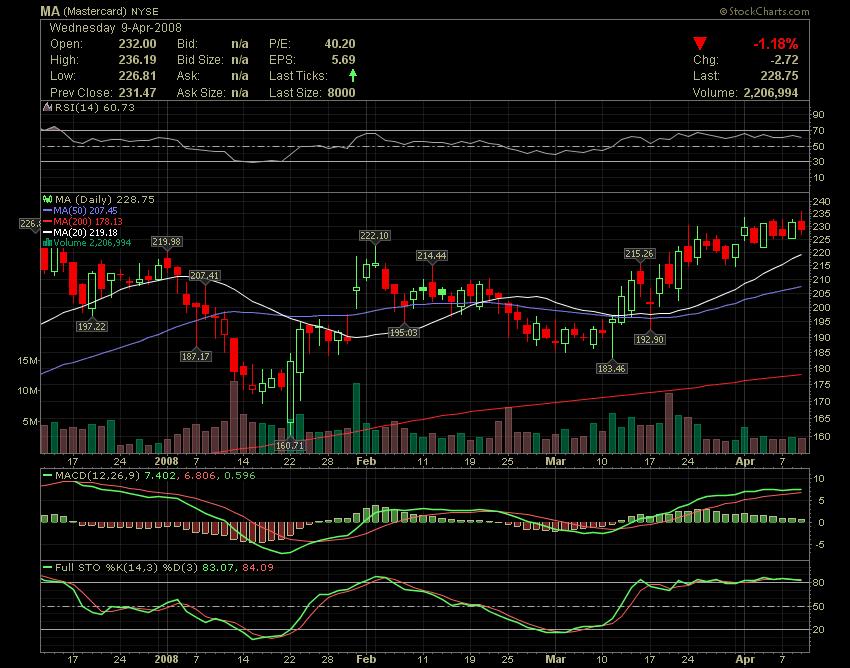The image size is (850, 668).
Task: Click the MA(50) 207.45 legend entry
Action: (85, 210)
